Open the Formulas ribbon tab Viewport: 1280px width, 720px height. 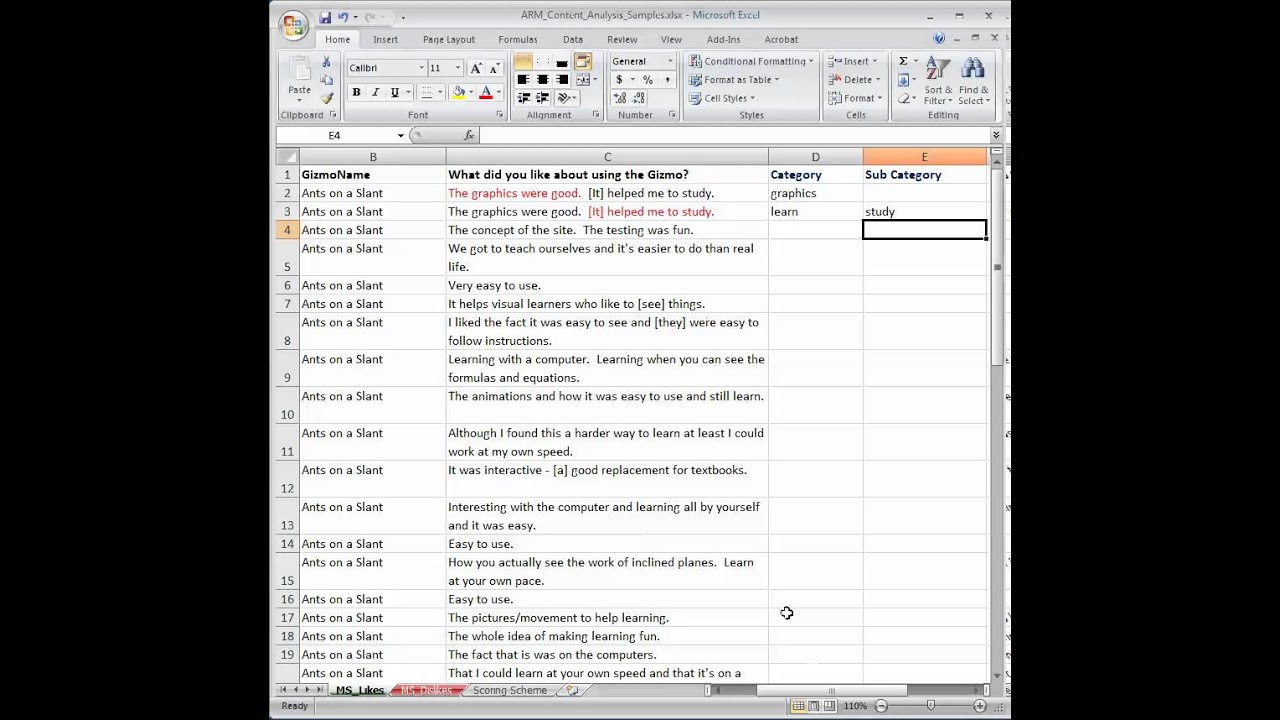[518, 39]
